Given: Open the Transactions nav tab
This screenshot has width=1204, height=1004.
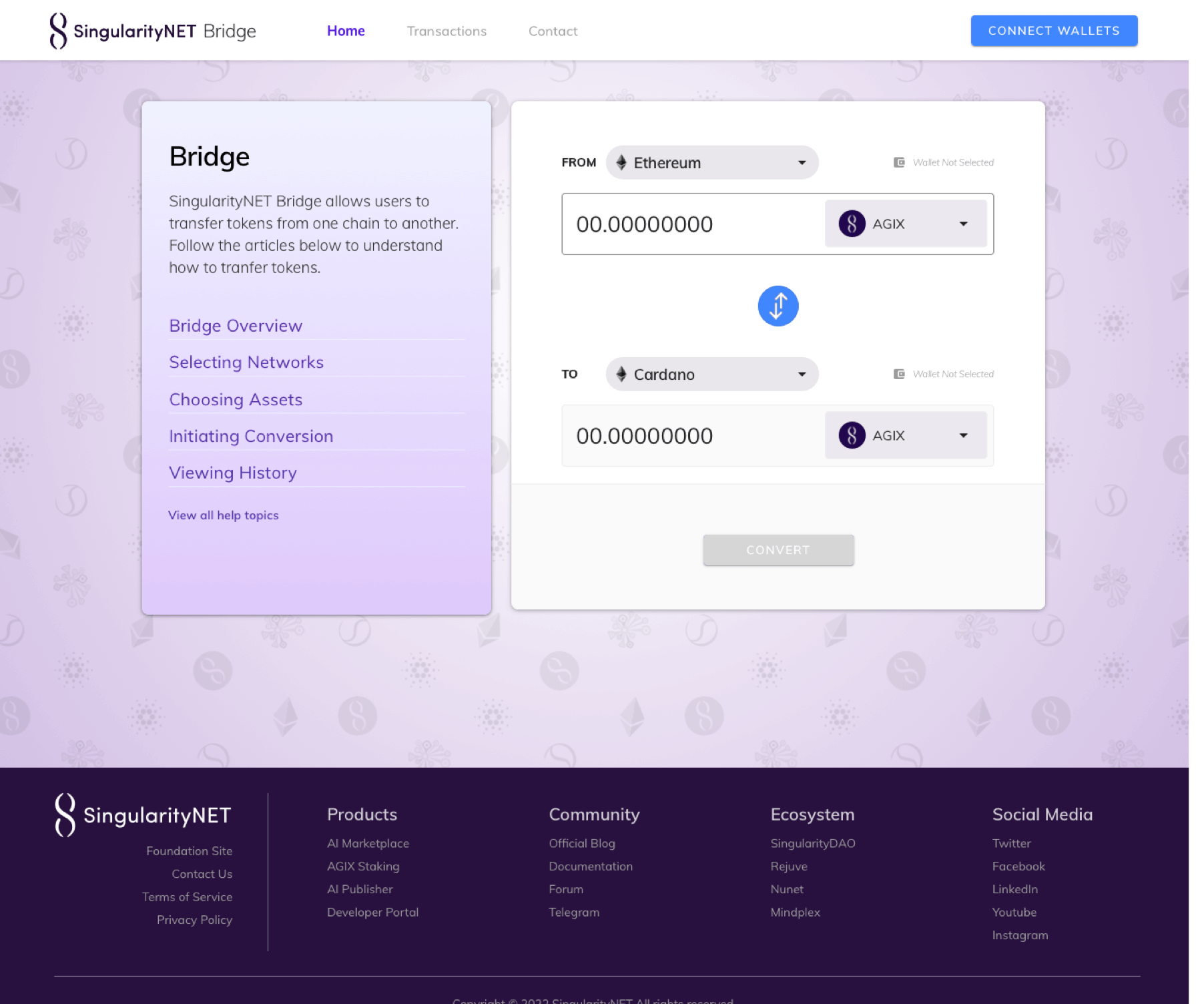Looking at the screenshot, I should (446, 31).
